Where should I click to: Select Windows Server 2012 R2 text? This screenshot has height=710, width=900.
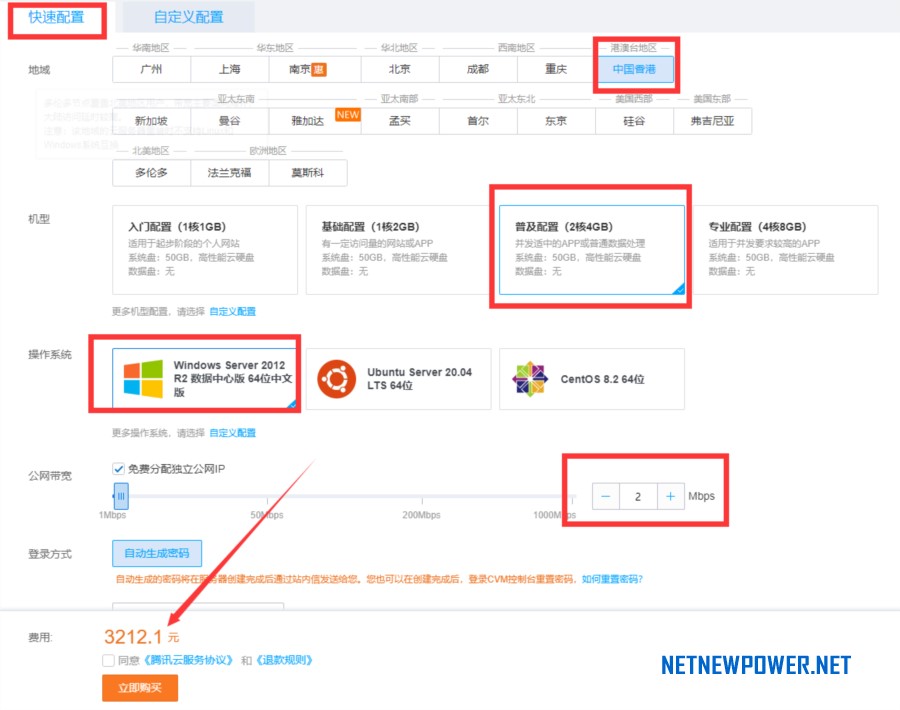click(232, 379)
